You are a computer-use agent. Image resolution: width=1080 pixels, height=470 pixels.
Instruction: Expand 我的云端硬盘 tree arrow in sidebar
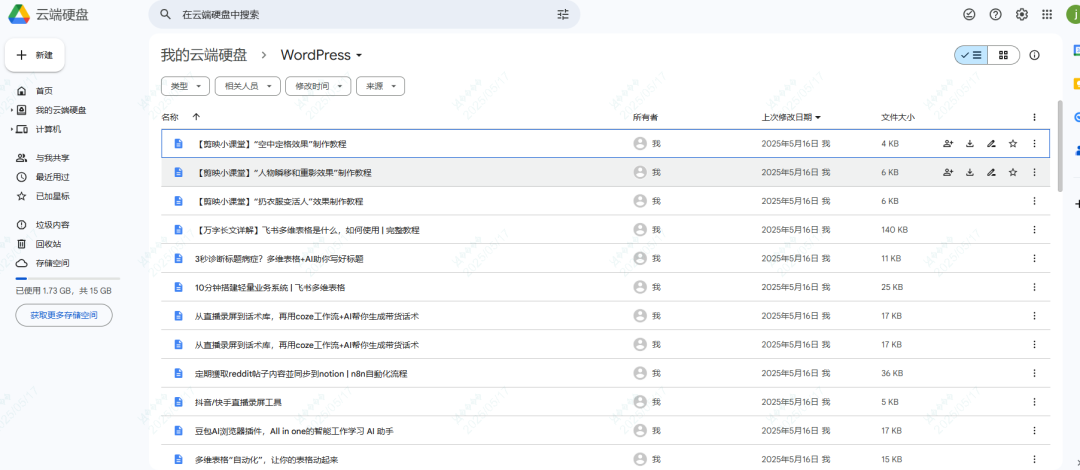pyautogui.click(x=12, y=110)
